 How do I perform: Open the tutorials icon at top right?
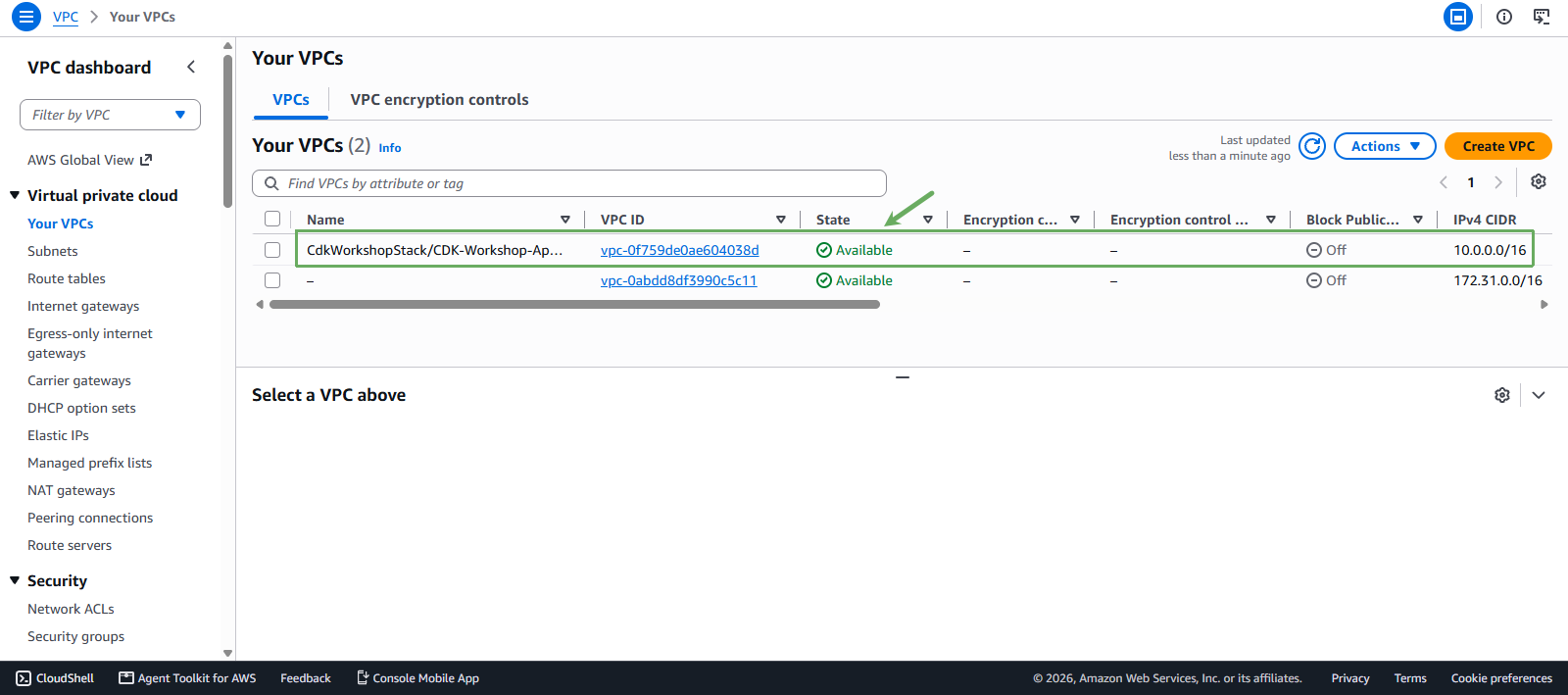click(1542, 17)
